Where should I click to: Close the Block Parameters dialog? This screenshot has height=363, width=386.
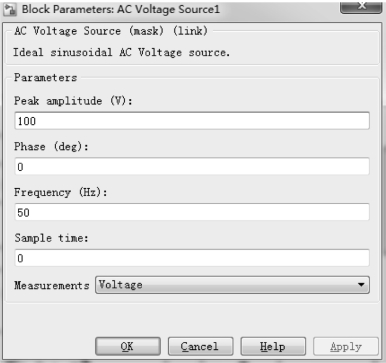click(x=361, y=6)
